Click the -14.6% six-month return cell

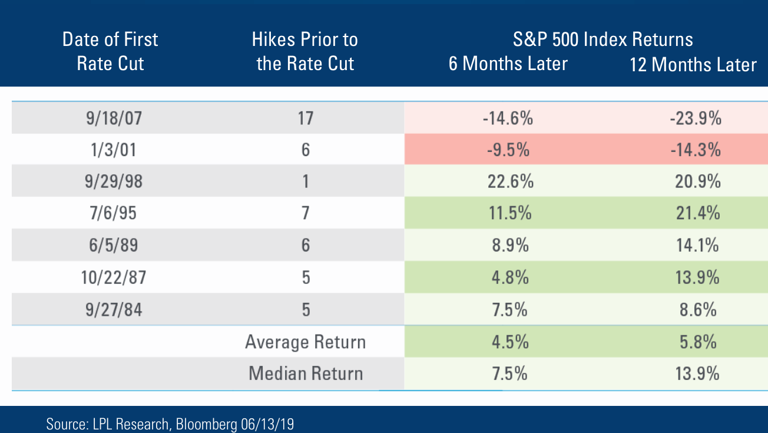(507, 118)
